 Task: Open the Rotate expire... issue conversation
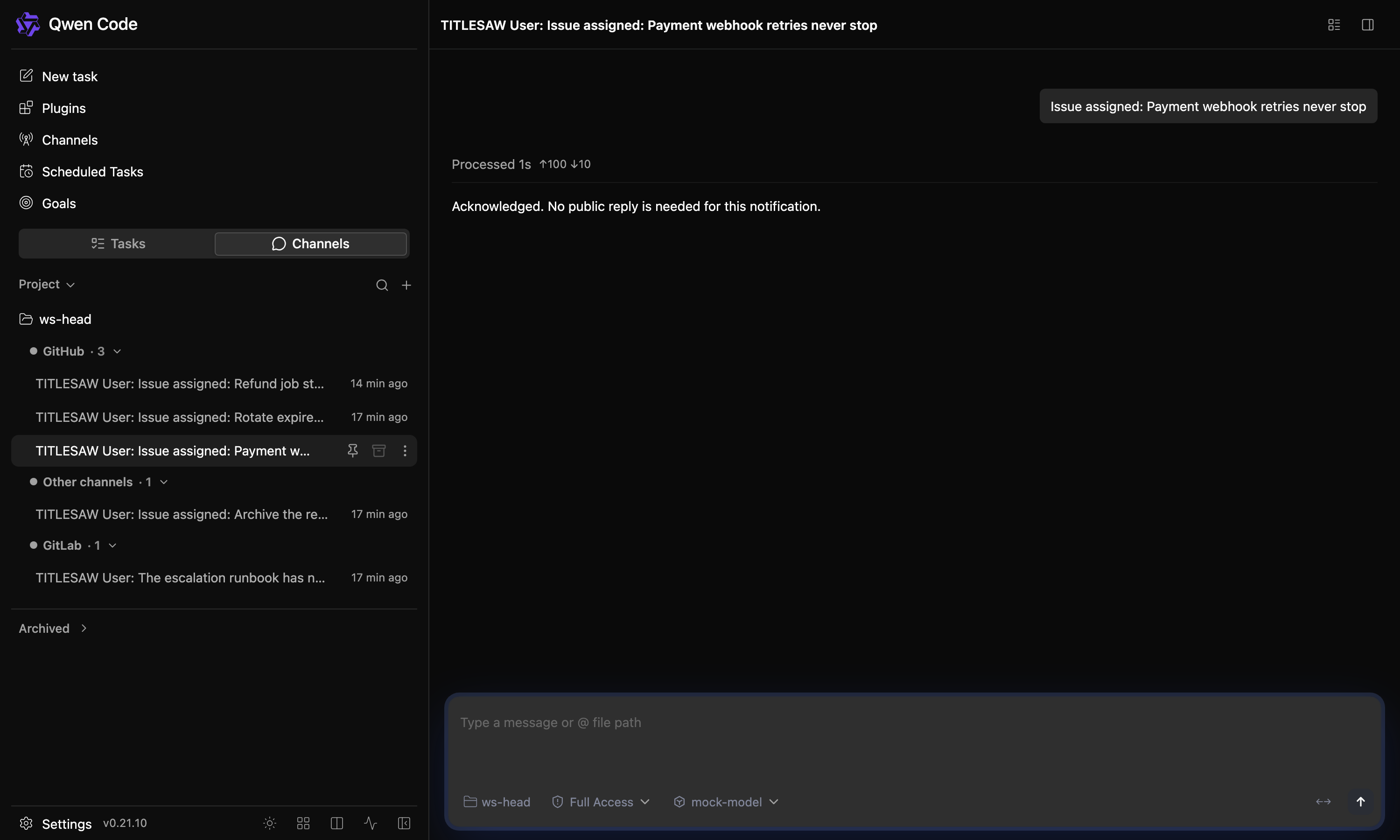tap(214, 417)
